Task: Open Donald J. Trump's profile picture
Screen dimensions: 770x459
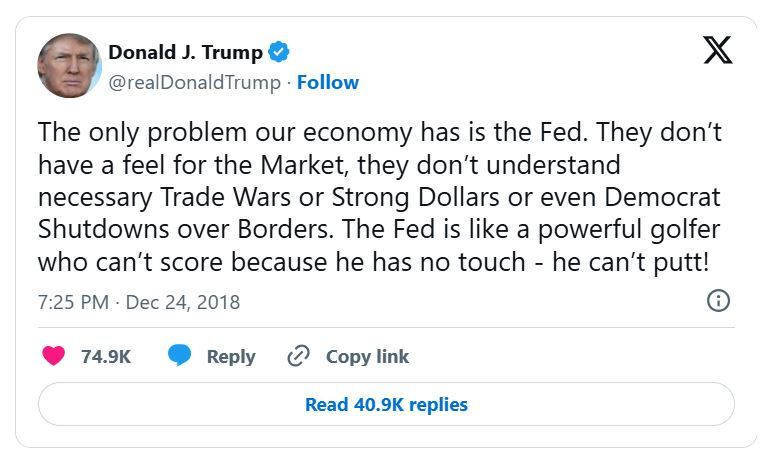Action: 69,66
